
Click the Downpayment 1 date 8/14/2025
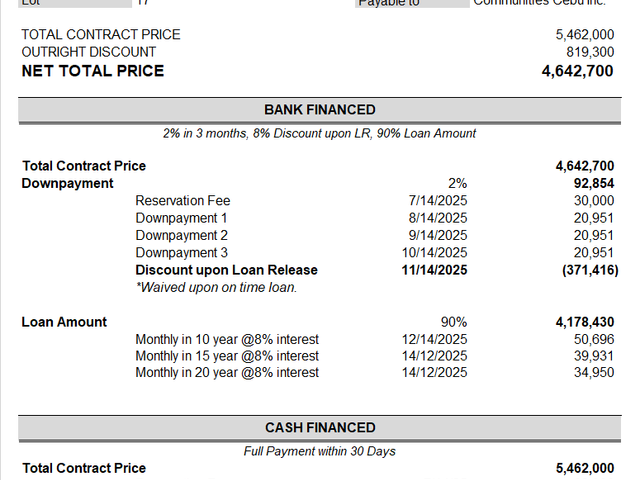[x=438, y=218]
